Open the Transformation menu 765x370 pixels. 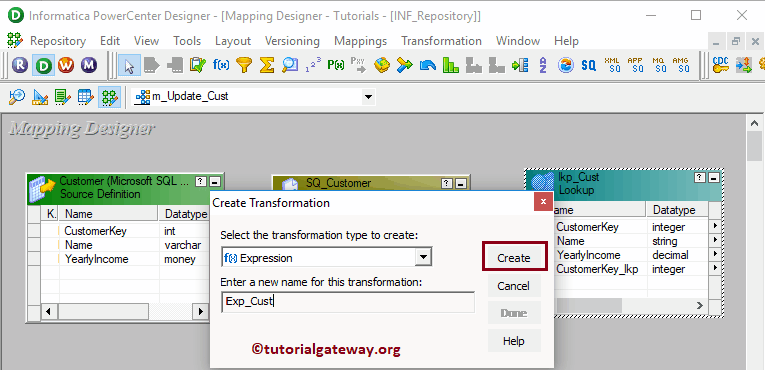pos(442,41)
